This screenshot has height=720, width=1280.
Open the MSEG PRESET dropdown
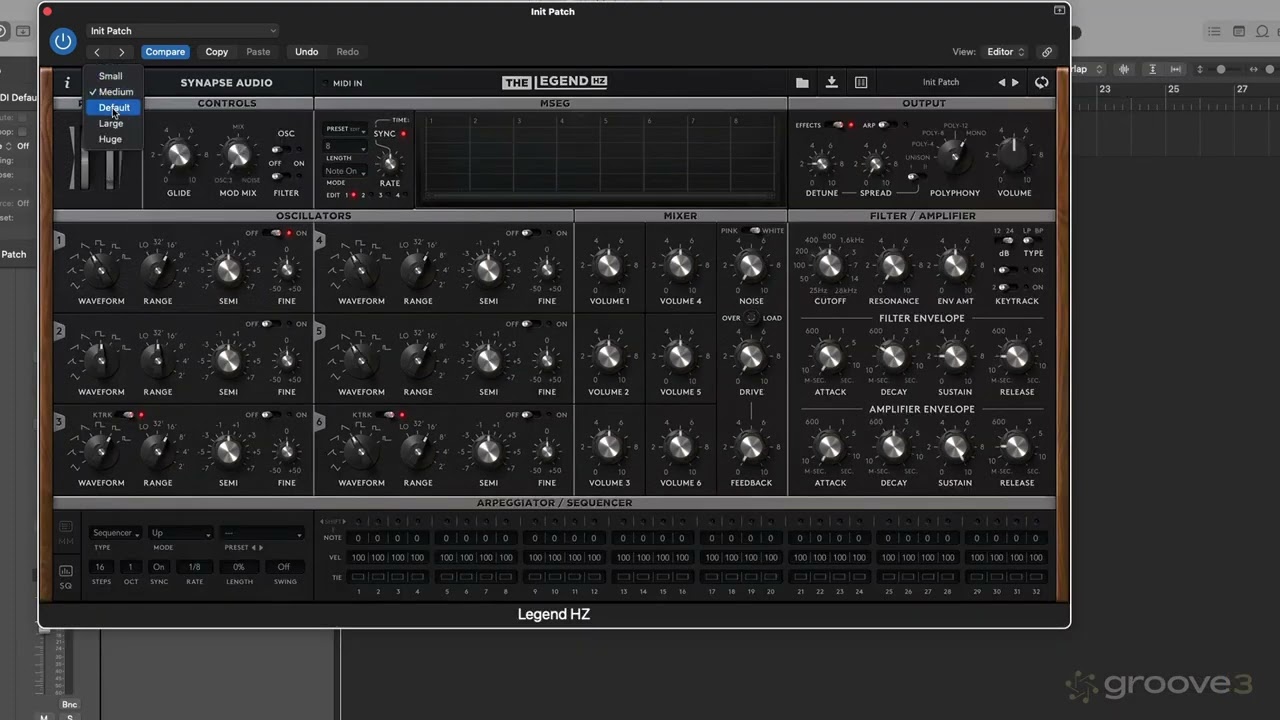click(345, 129)
